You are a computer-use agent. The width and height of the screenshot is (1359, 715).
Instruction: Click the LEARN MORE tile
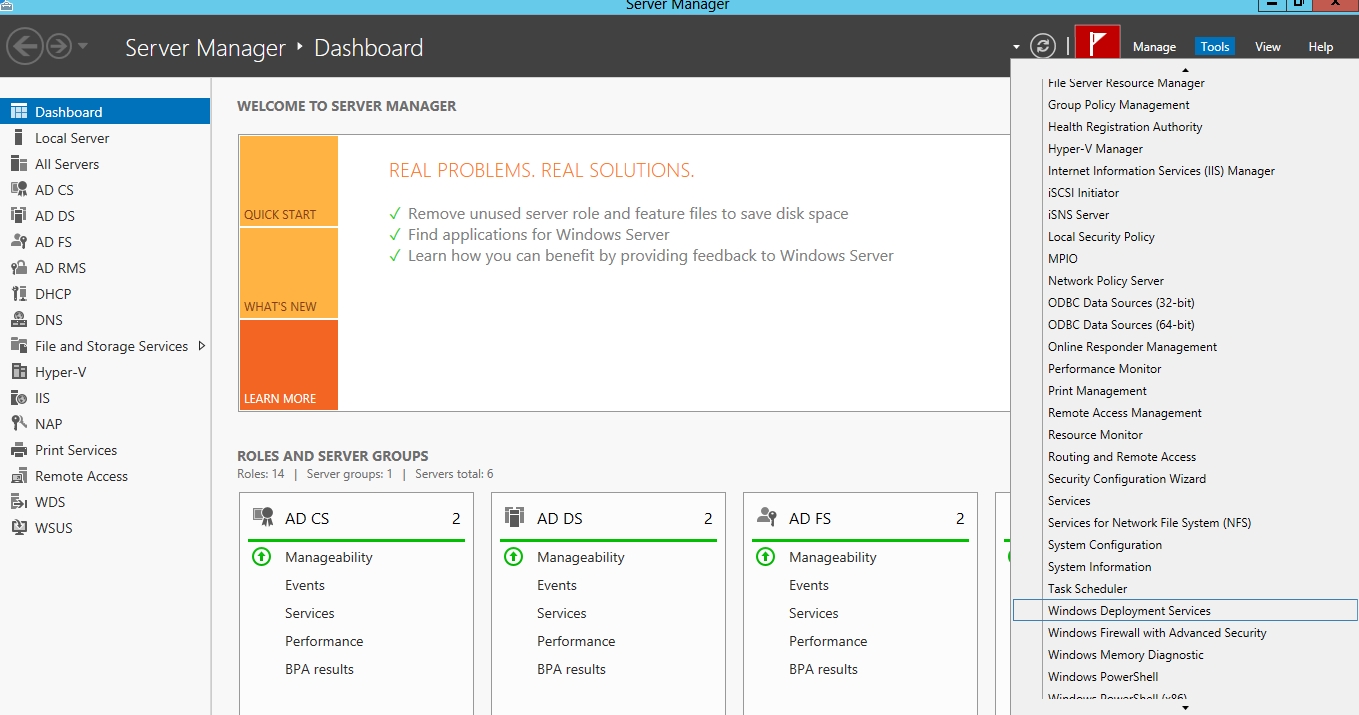(x=288, y=365)
